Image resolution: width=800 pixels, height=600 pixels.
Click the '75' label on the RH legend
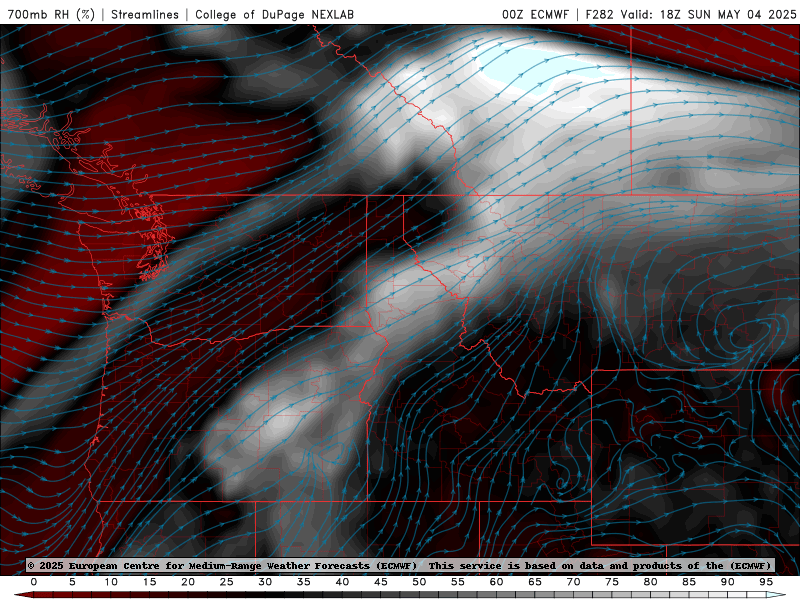click(612, 582)
